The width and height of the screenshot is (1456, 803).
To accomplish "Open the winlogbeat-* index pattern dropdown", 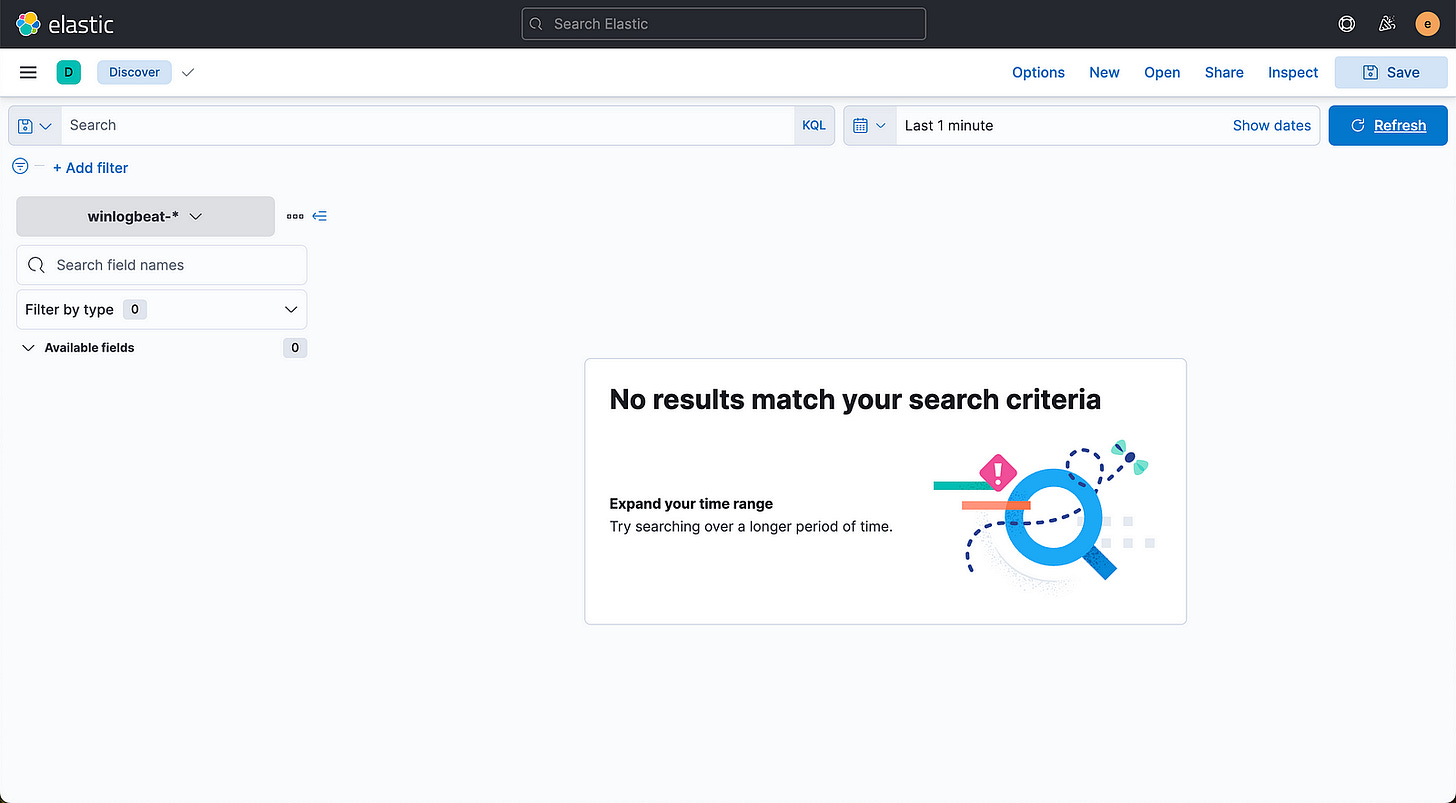I will tap(146, 216).
